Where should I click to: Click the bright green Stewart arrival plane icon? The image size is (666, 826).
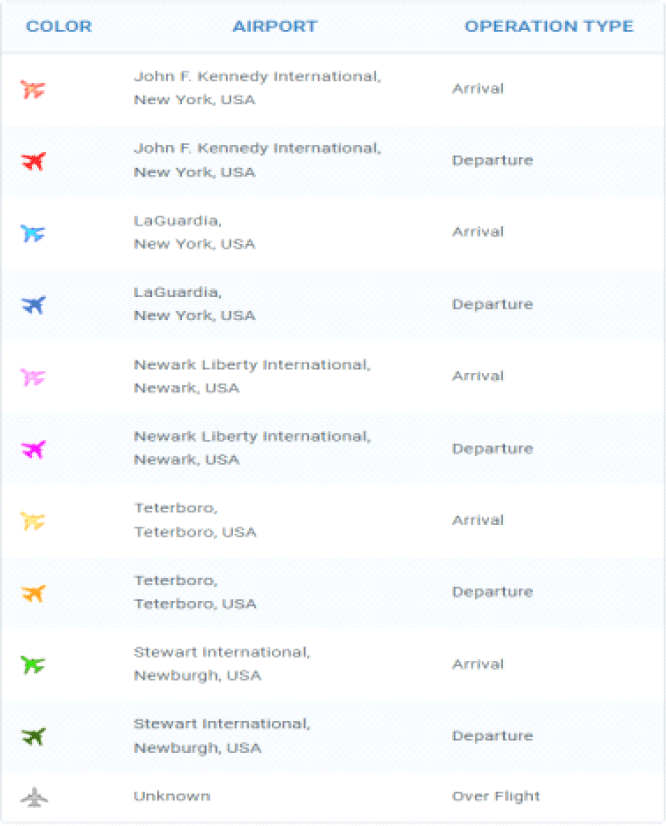[x=33, y=664]
